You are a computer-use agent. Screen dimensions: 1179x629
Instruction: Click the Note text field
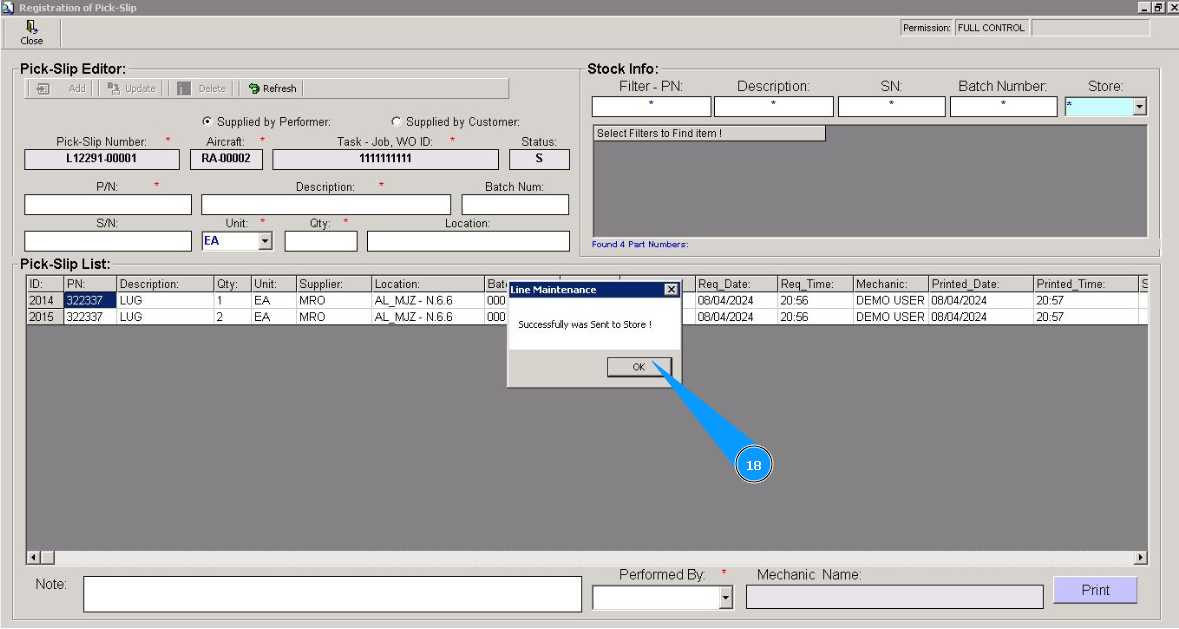332,594
